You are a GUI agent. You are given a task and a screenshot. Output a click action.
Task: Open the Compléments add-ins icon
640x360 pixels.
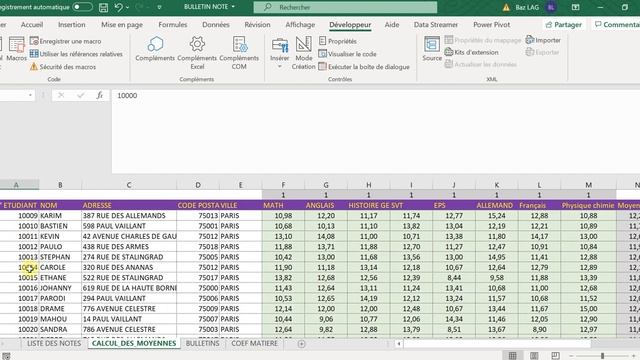tap(155, 49)
